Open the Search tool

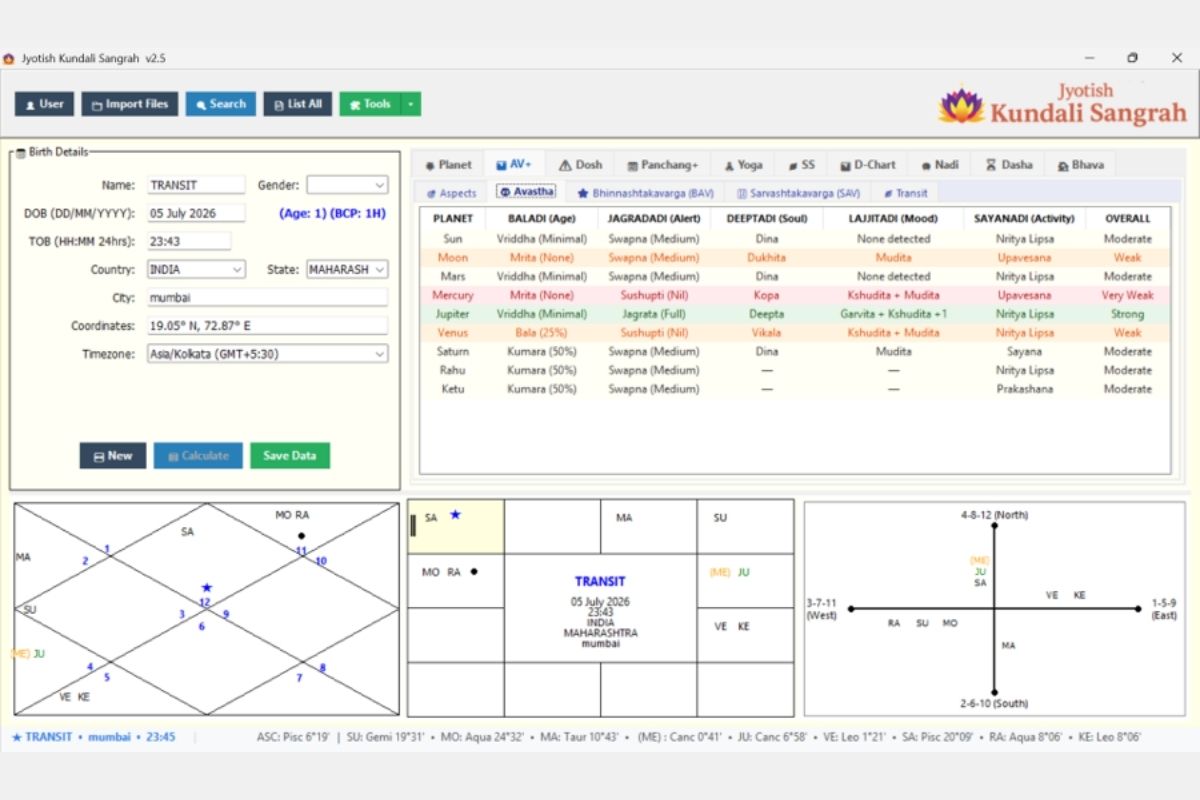221,104
